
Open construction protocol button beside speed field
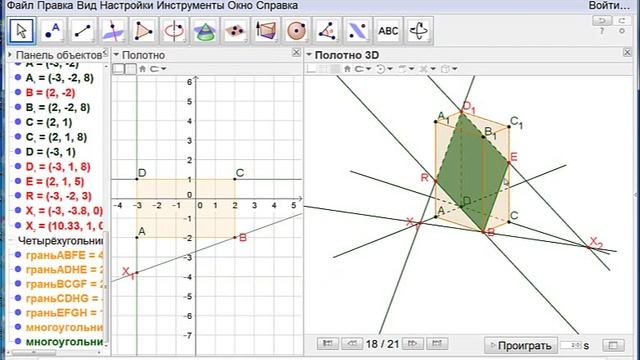click(613, 345)
